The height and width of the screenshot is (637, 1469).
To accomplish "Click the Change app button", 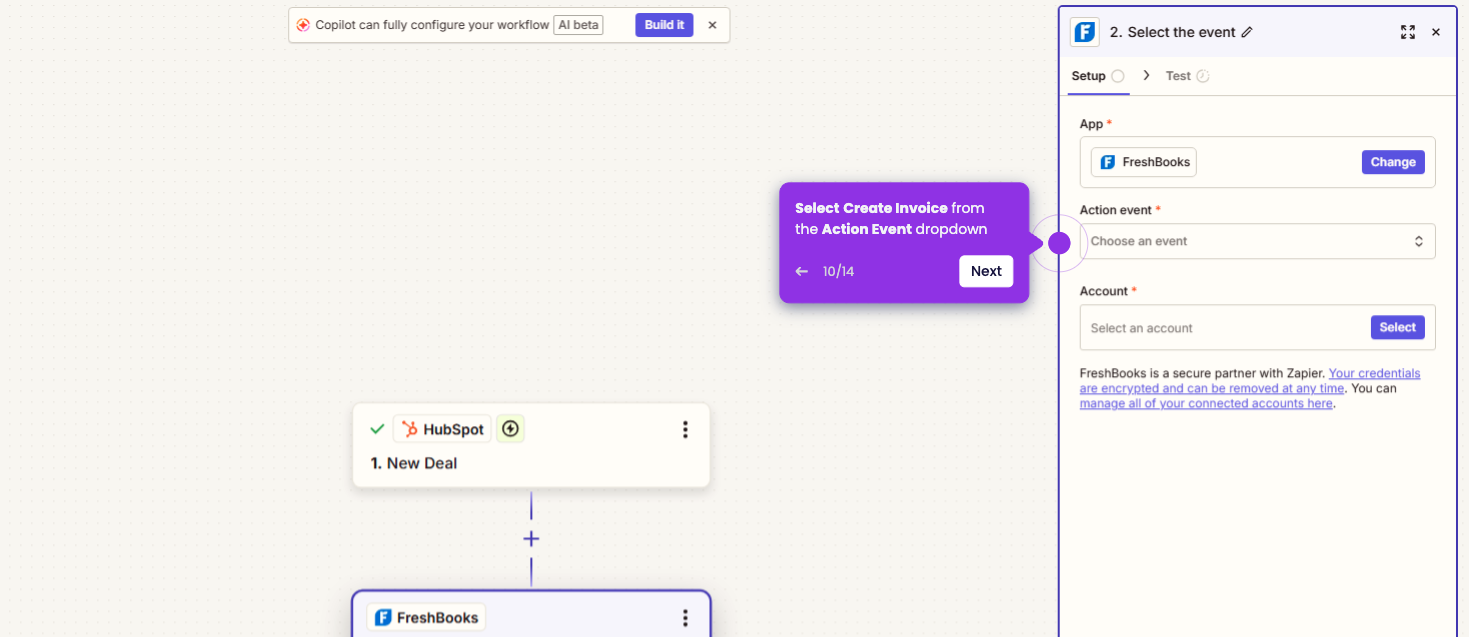I will [1393, 162].
